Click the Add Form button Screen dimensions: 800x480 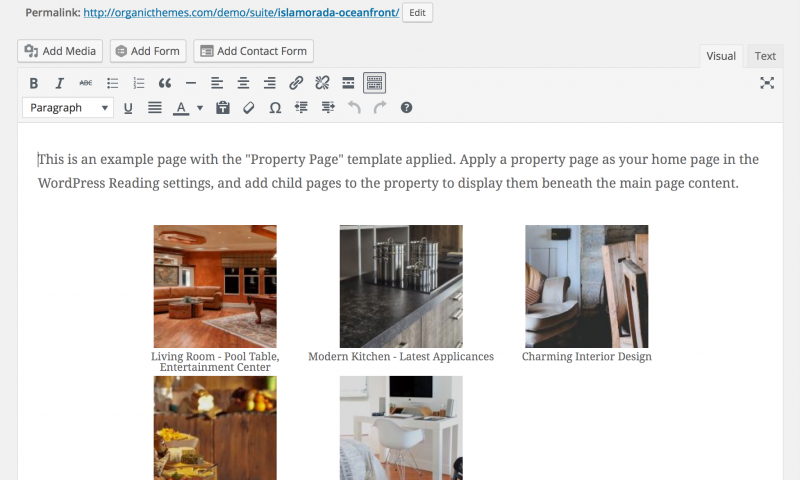click(x=148, y=51)
